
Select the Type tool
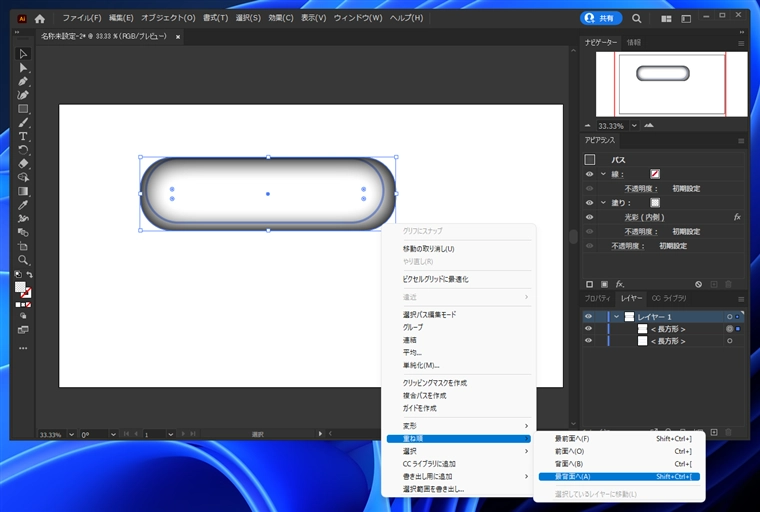23,136
